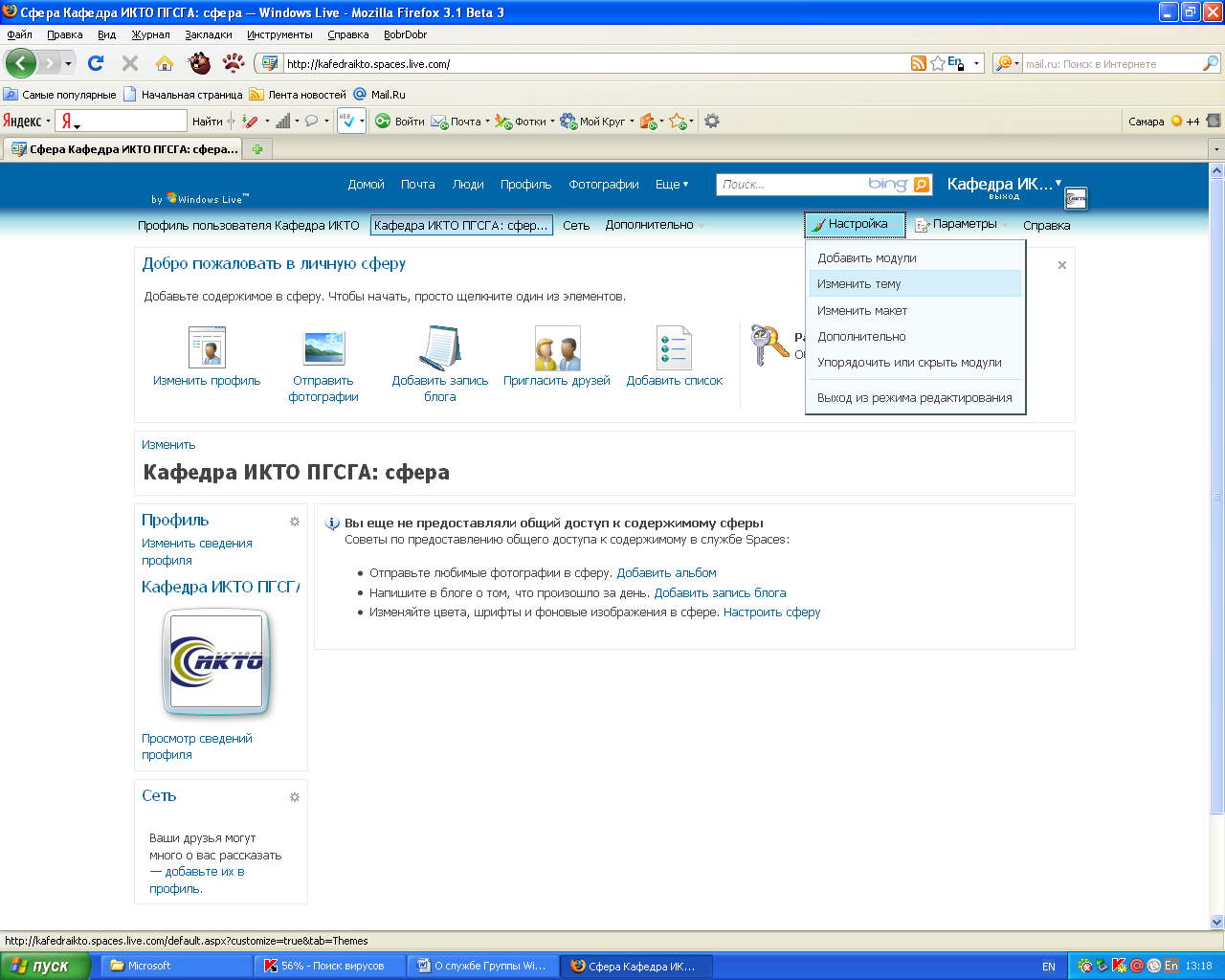Open the Инструменты menu
The image size is (1225, 980).
tap(279, 34)
